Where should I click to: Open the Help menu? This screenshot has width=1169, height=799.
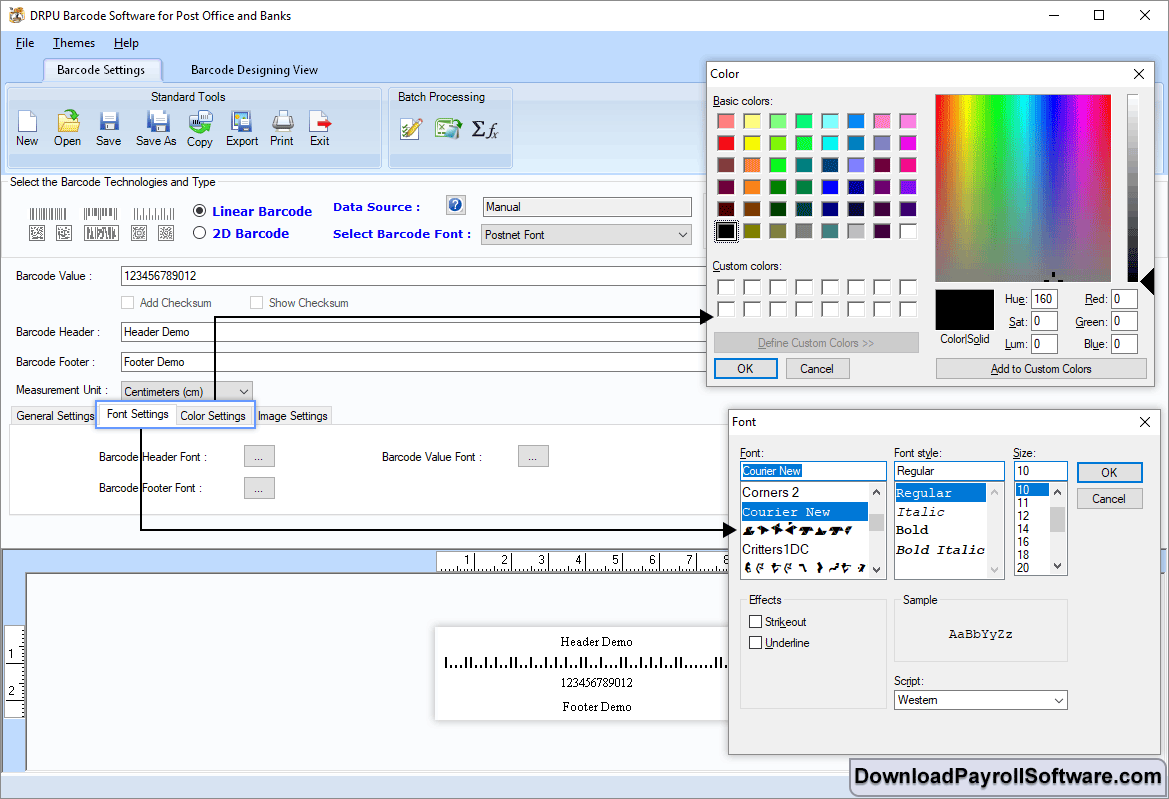(x=126, y=43)
